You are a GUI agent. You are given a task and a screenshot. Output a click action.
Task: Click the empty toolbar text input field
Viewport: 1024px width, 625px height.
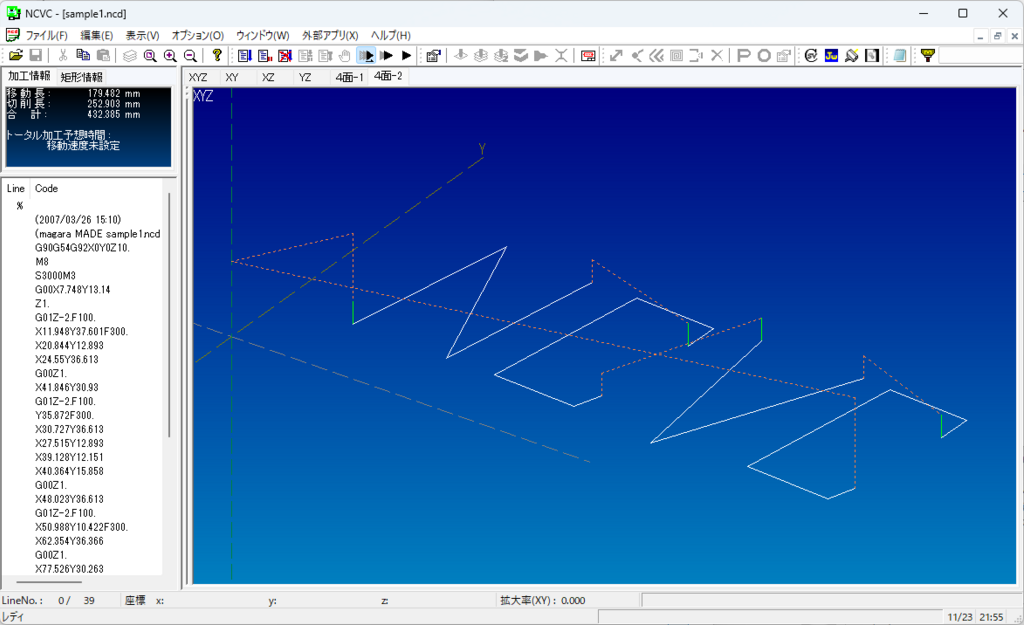pos(978,56)
